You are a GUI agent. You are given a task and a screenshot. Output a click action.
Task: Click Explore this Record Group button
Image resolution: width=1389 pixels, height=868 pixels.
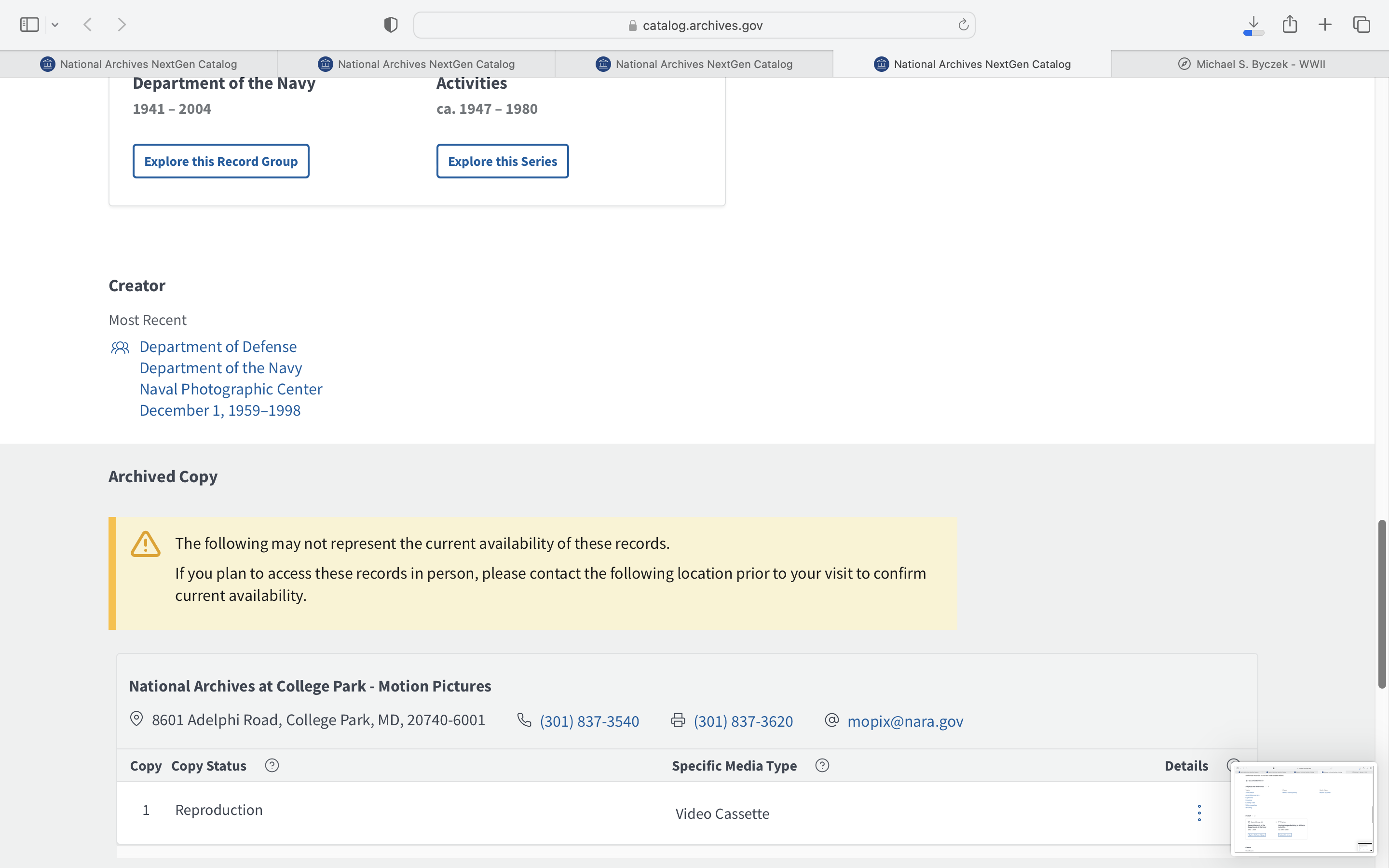(x=221, y=162)
